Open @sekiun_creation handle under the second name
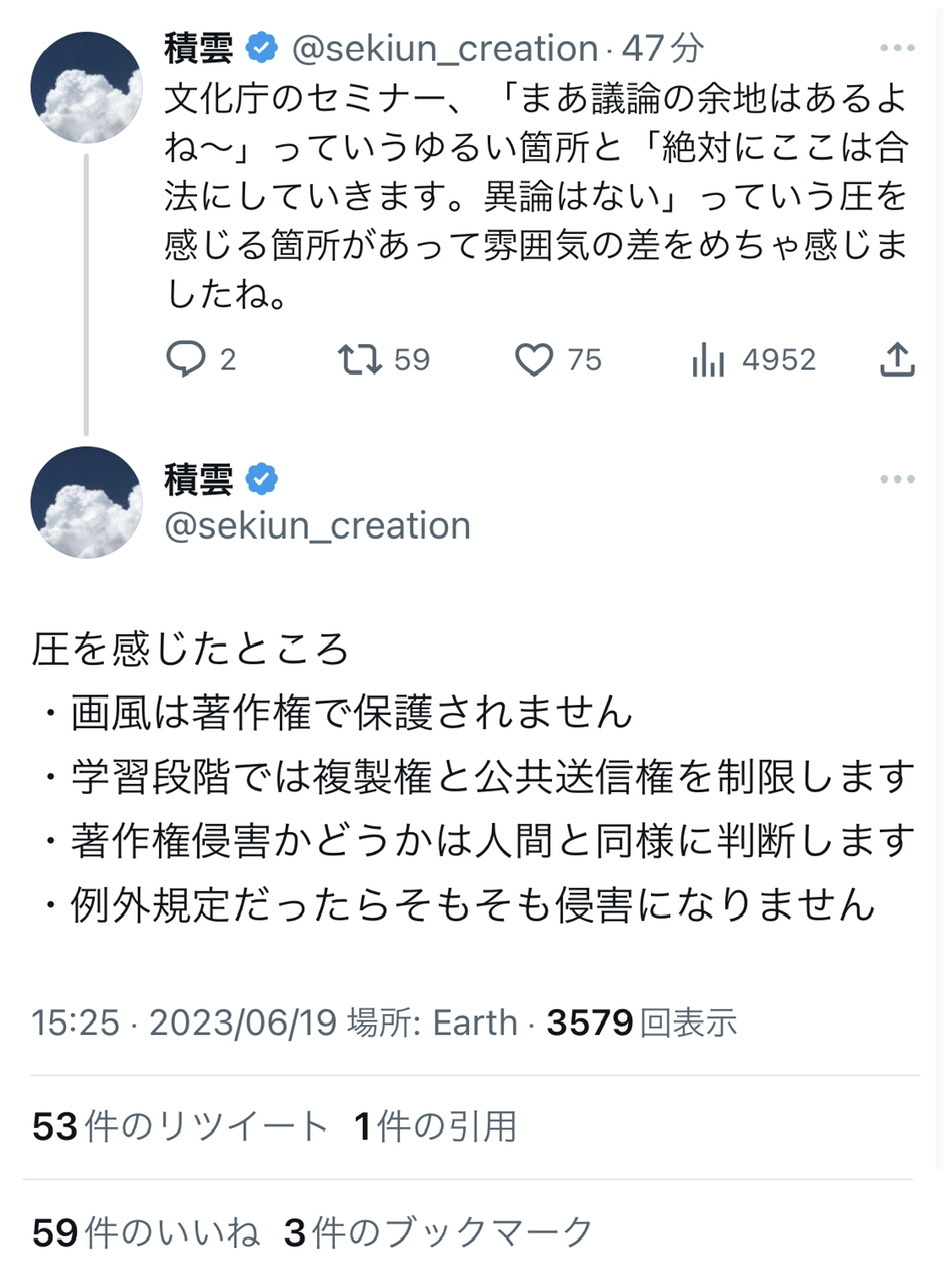 click(317, 526)
